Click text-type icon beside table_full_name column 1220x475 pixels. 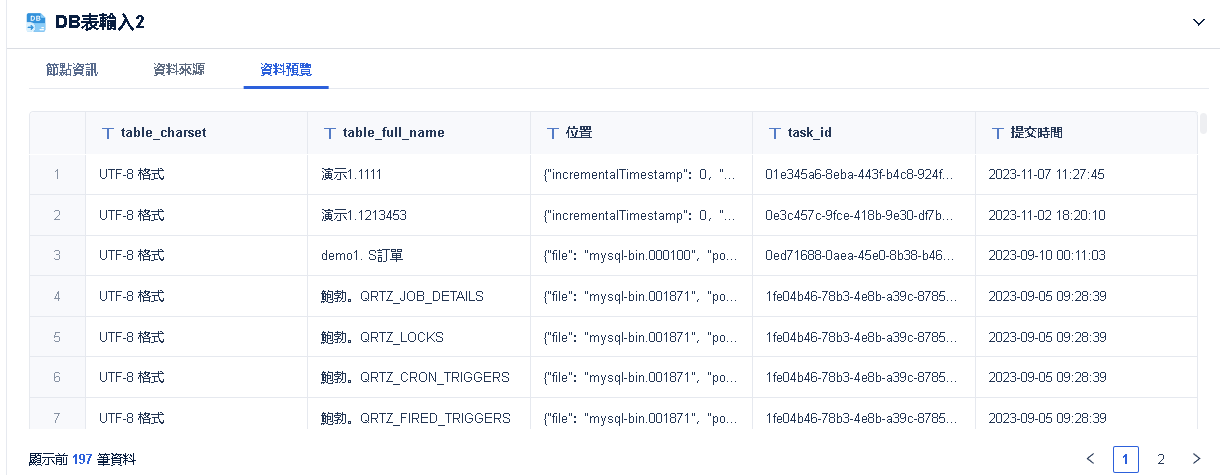[x=330, y=133]
